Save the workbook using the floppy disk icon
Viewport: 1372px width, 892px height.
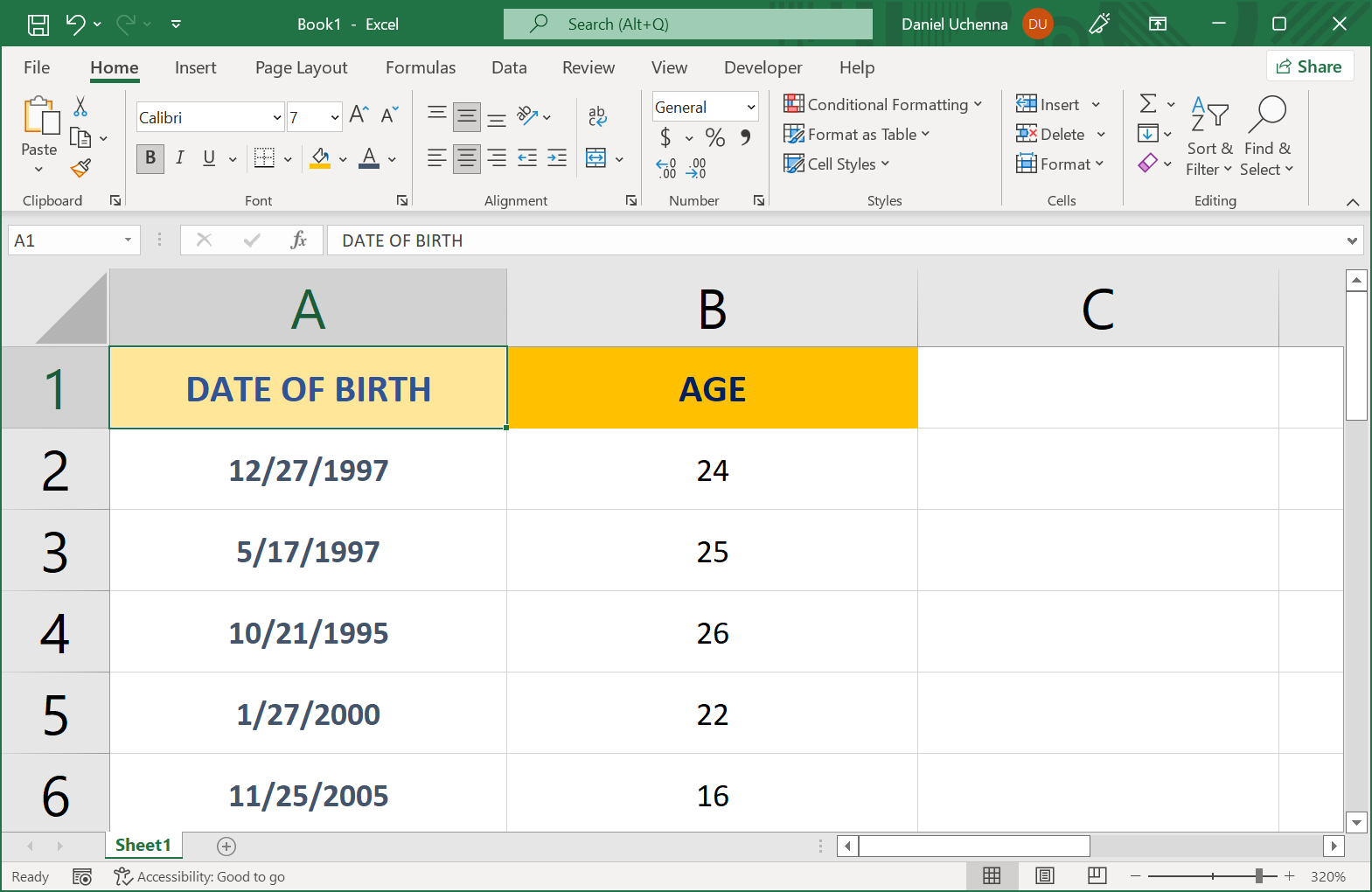38,24
